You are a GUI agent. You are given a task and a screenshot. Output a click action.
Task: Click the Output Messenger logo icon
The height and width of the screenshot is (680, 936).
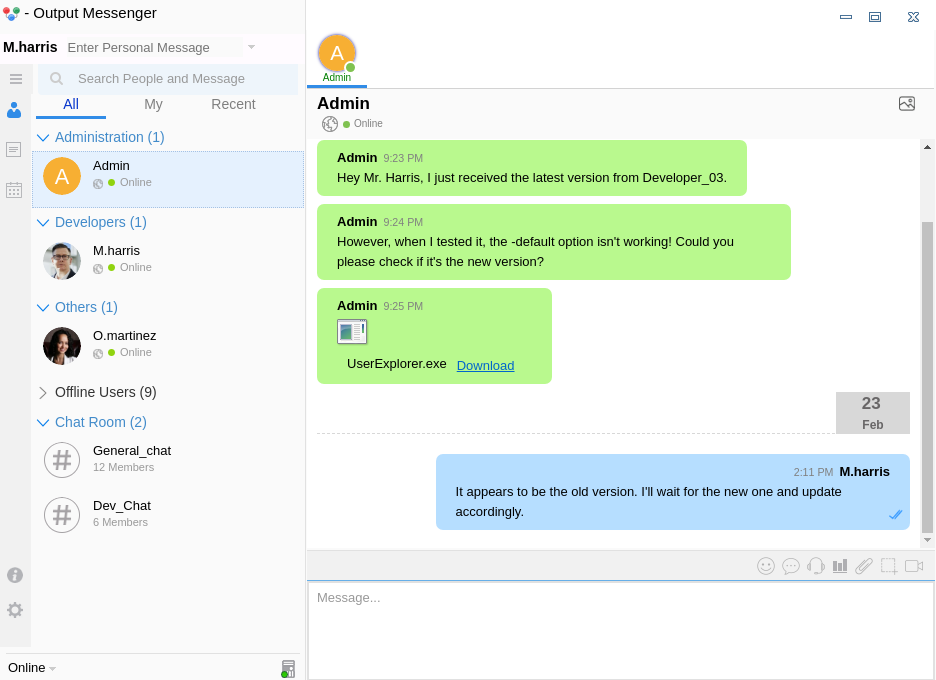11,13
